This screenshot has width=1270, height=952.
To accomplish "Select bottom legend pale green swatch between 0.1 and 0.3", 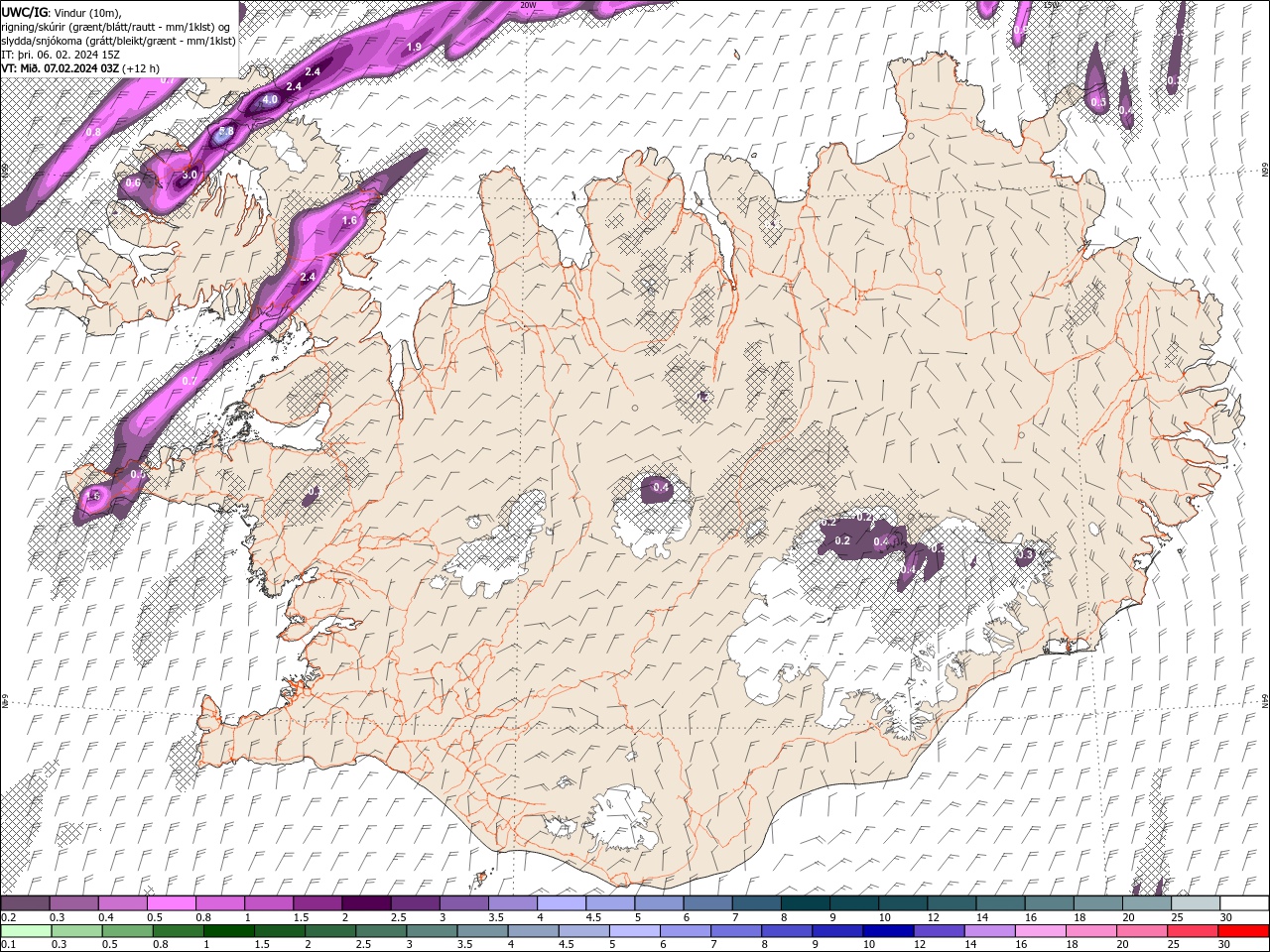I will pos(26,931).
